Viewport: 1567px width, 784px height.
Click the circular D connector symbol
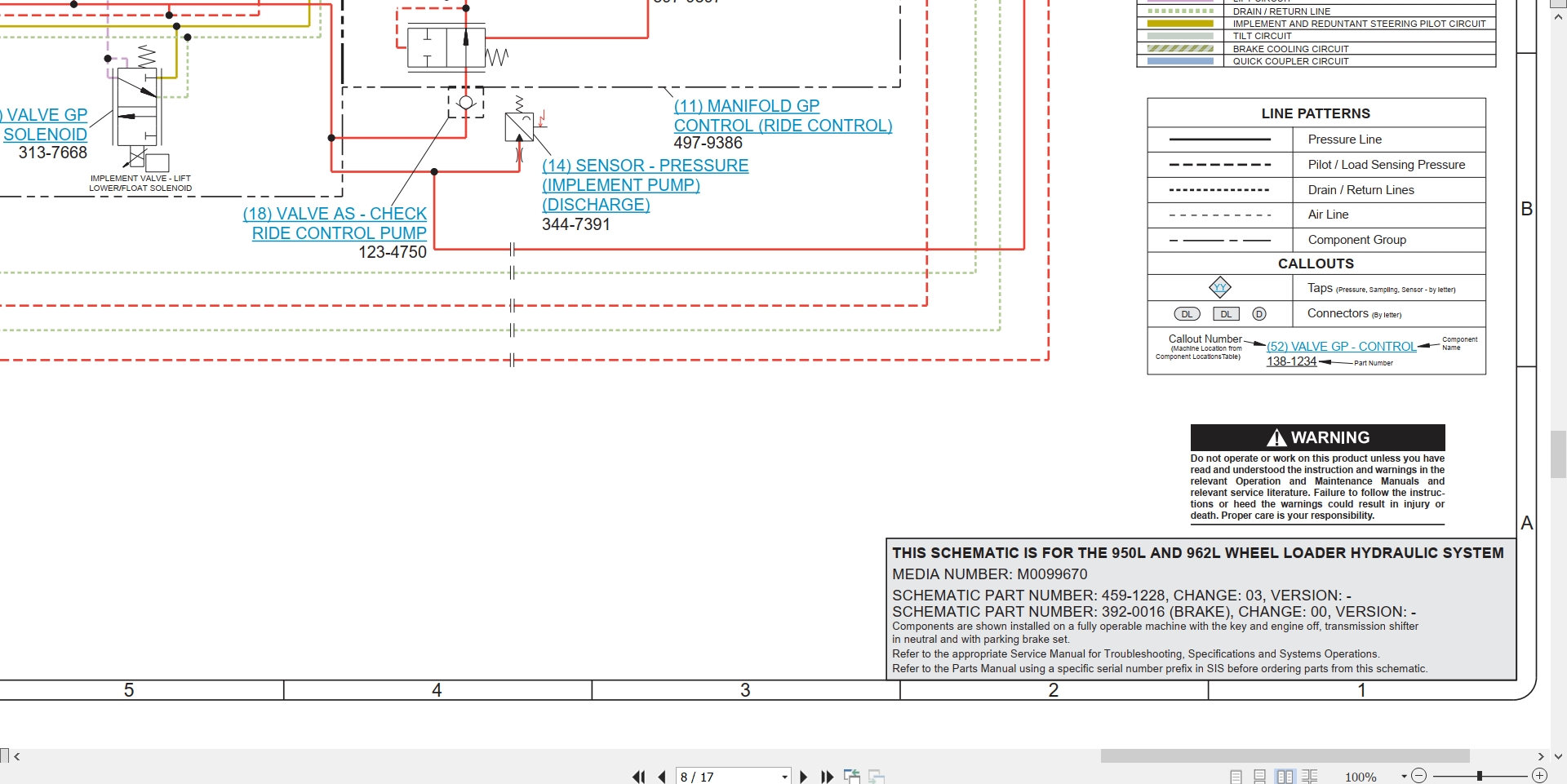(x=1259, y=314)
